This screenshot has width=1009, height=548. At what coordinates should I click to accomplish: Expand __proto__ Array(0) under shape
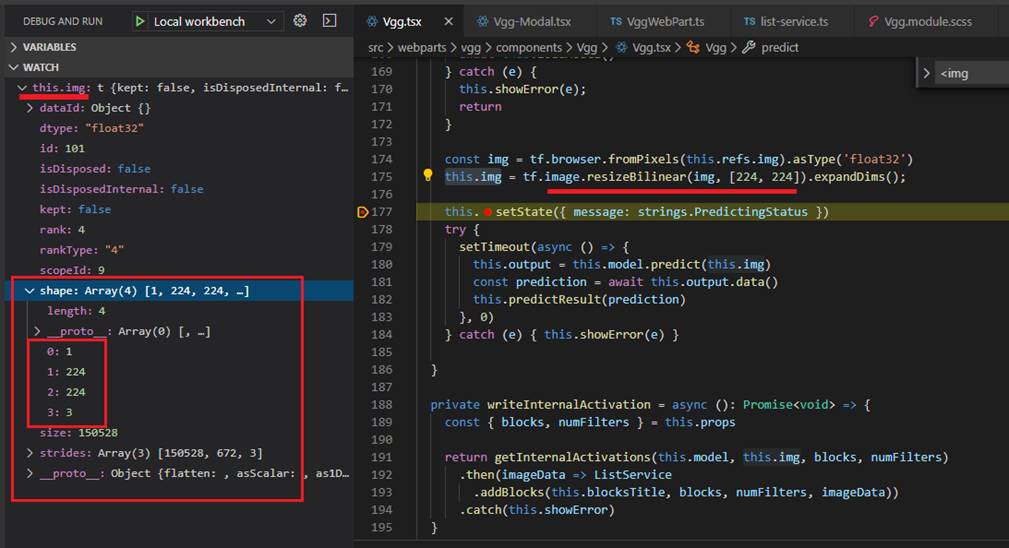point(37,331)
